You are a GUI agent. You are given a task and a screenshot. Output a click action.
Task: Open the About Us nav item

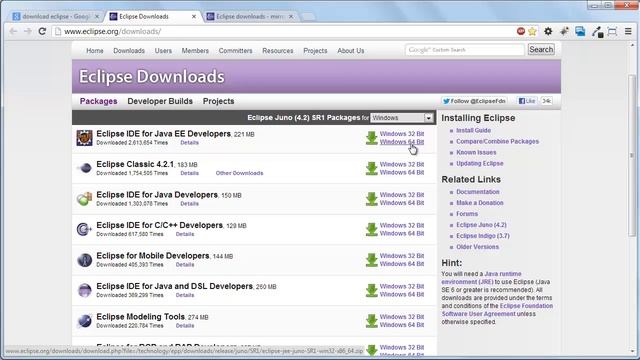pos(351,51)
